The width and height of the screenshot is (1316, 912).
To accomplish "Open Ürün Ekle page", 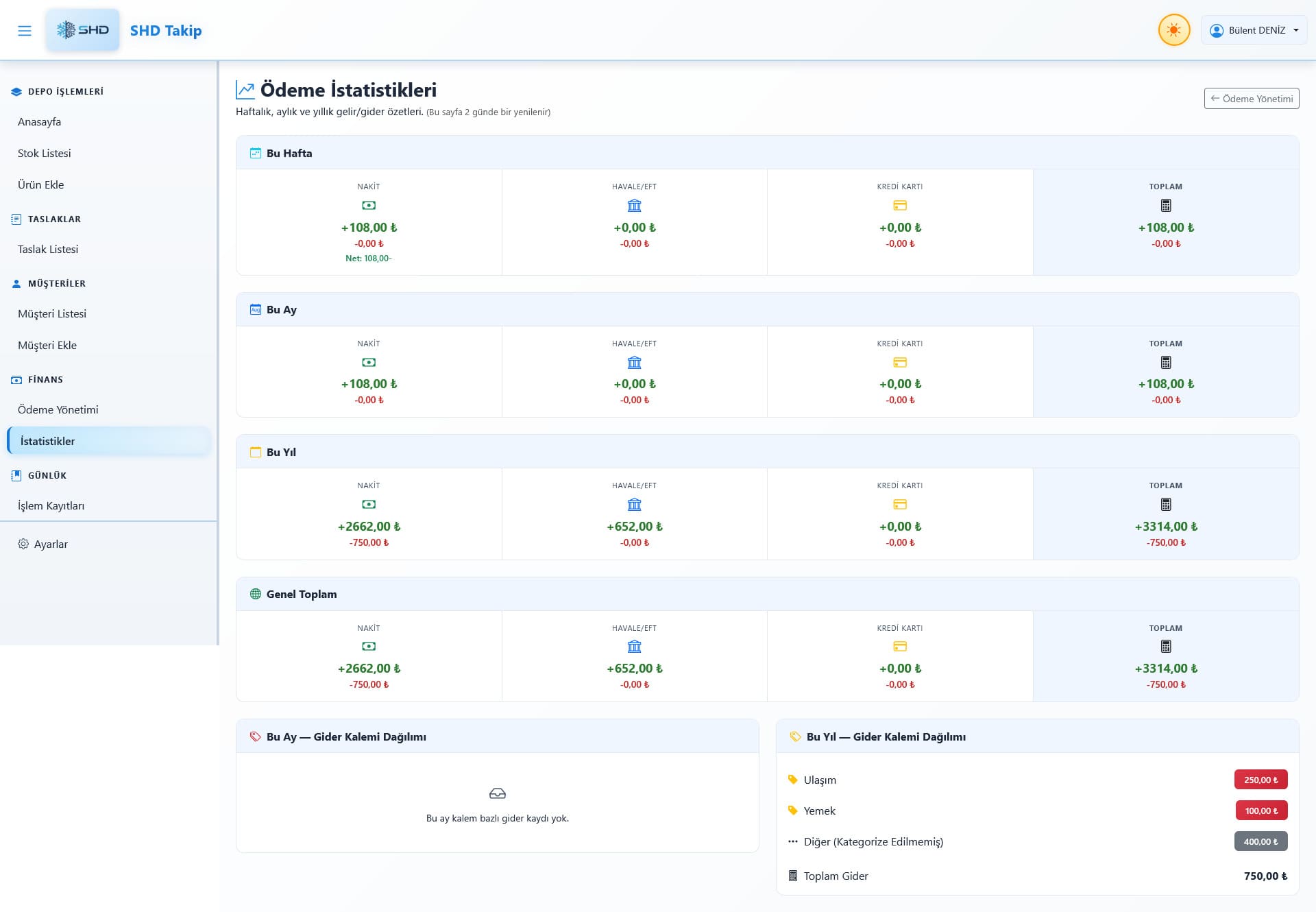I will (41, 185).
